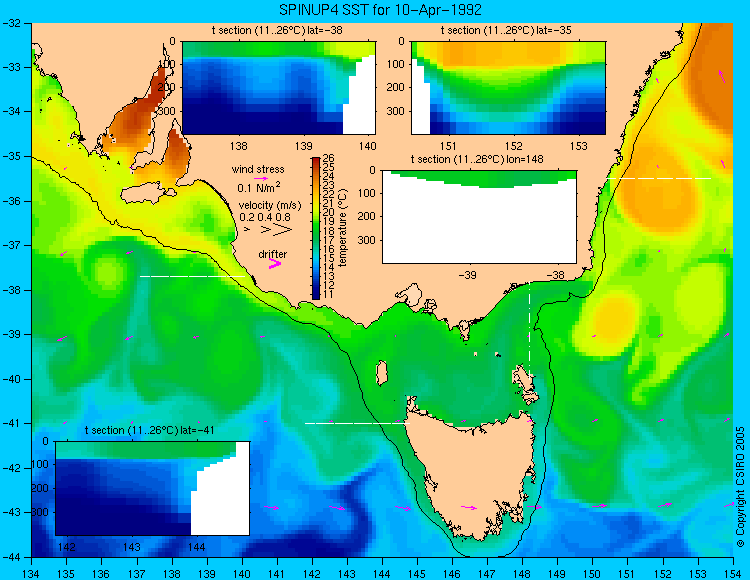Click the white dashed section line at latitude -41
This screenshot has width=750, height=580.
coord(357,423)
